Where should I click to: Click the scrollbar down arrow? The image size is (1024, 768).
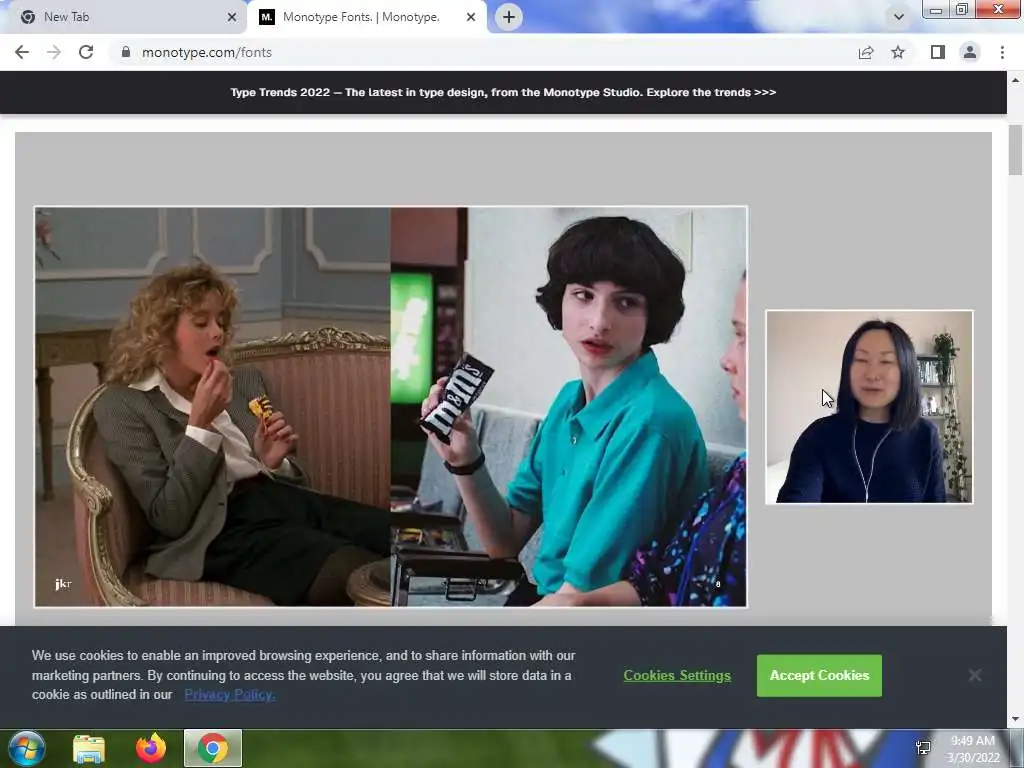coord(1015,719)
